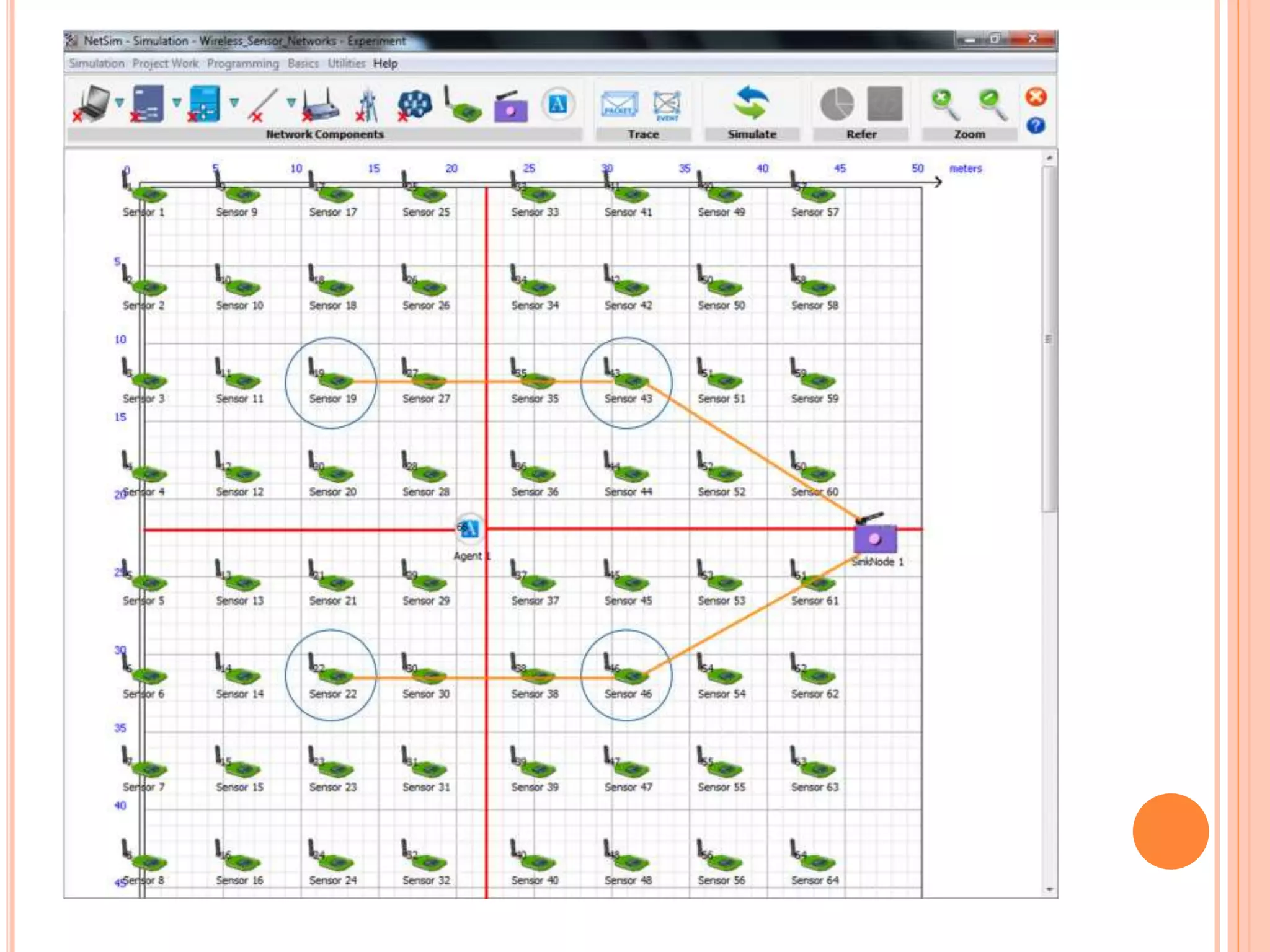Click the vertical scrollbar thumb

coord(1049,339)
